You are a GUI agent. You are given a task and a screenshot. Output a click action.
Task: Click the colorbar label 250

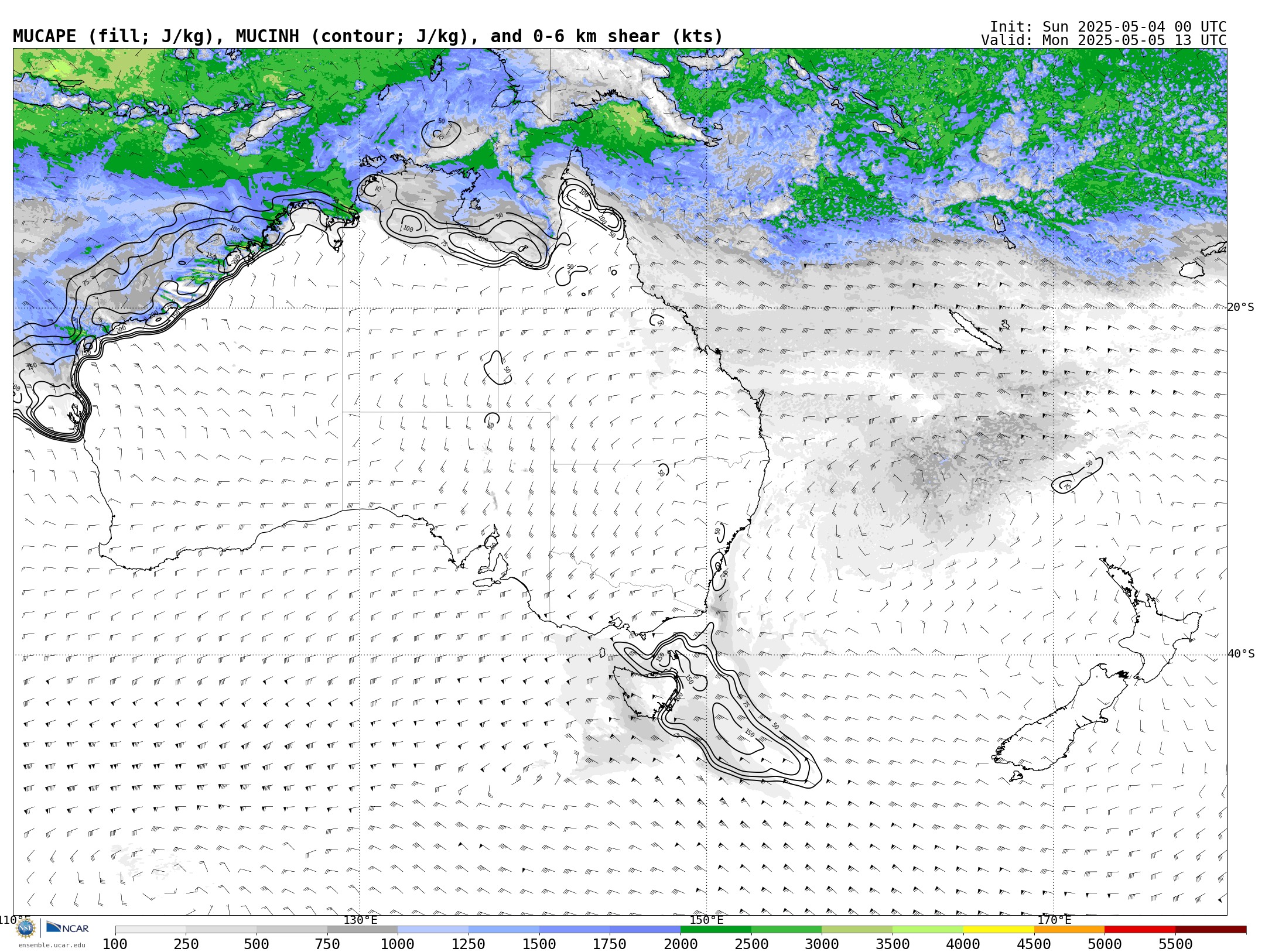(186, 944)
